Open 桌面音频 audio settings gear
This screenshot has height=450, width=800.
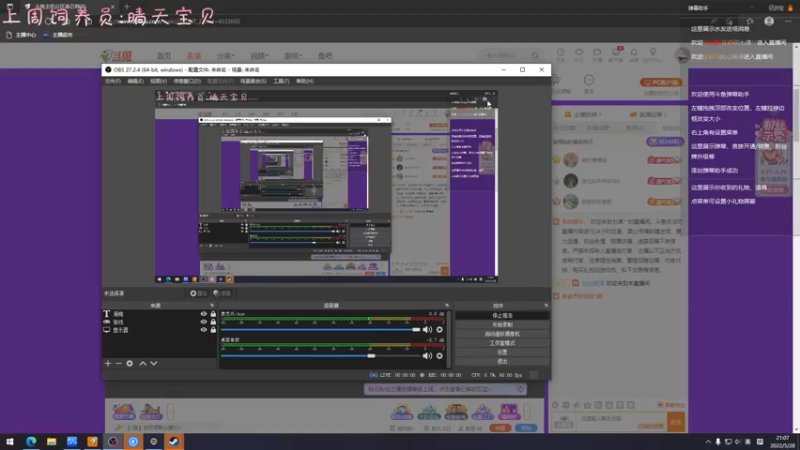click(x=439, y=356)
